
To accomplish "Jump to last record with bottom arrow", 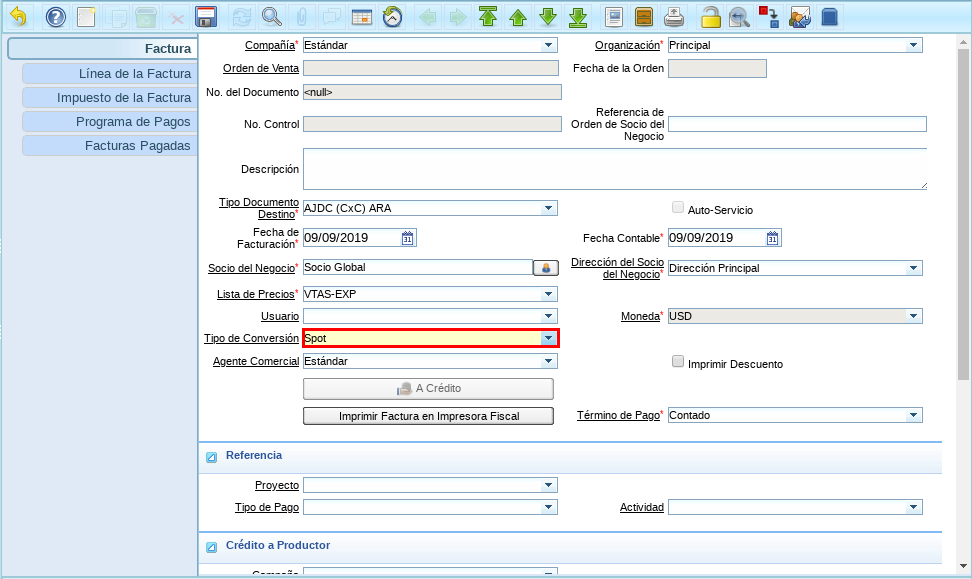I will (x=577, y=17).
